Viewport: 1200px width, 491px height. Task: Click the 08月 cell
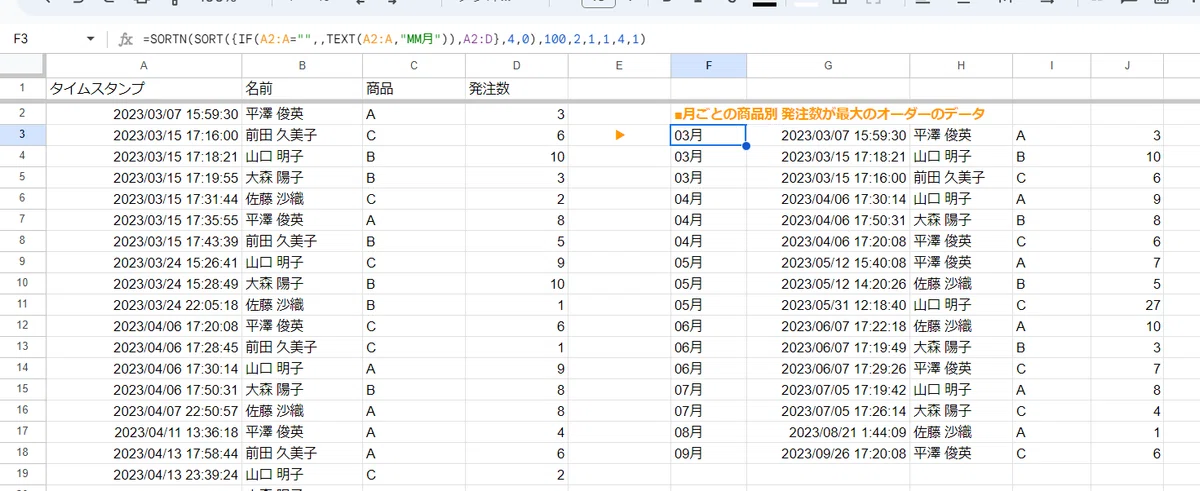(708, 431)
